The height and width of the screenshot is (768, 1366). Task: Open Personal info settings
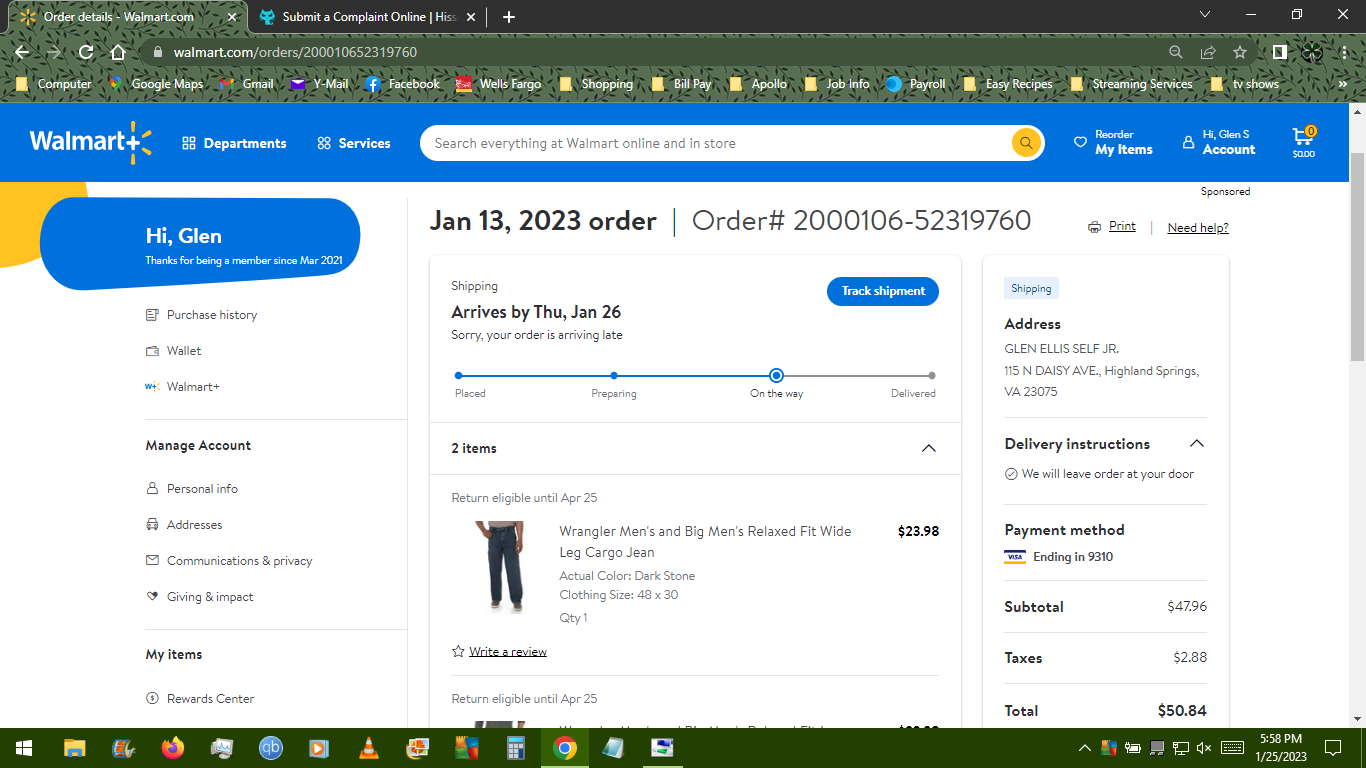click(202, 489)
